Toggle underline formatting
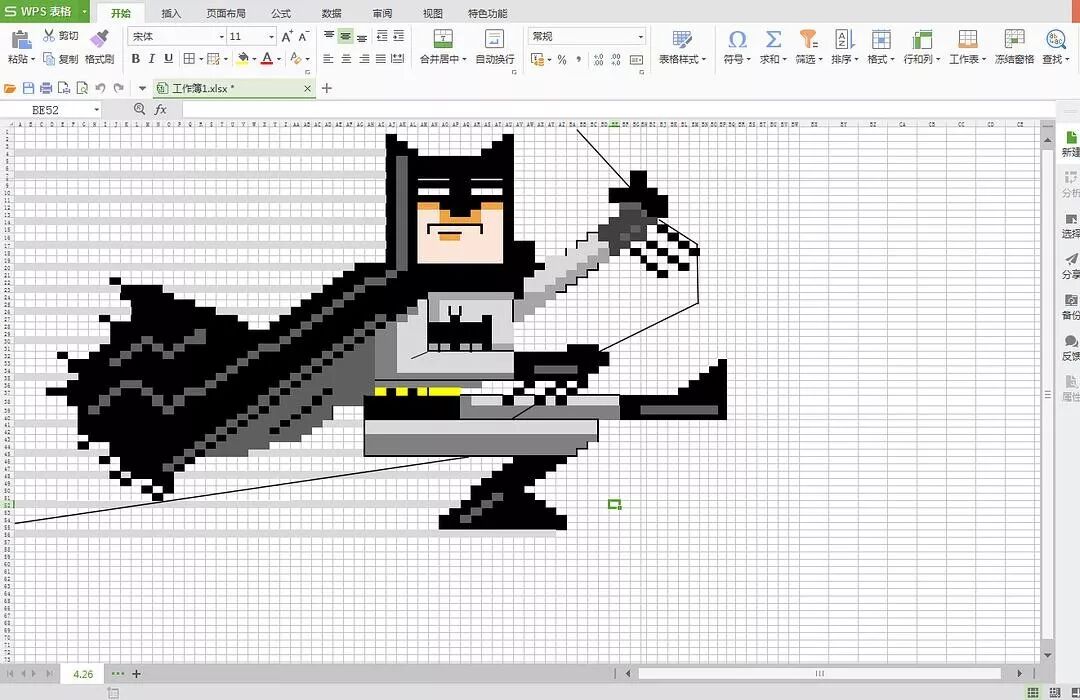The image size is (1080, 700). (x=168, y=59)
